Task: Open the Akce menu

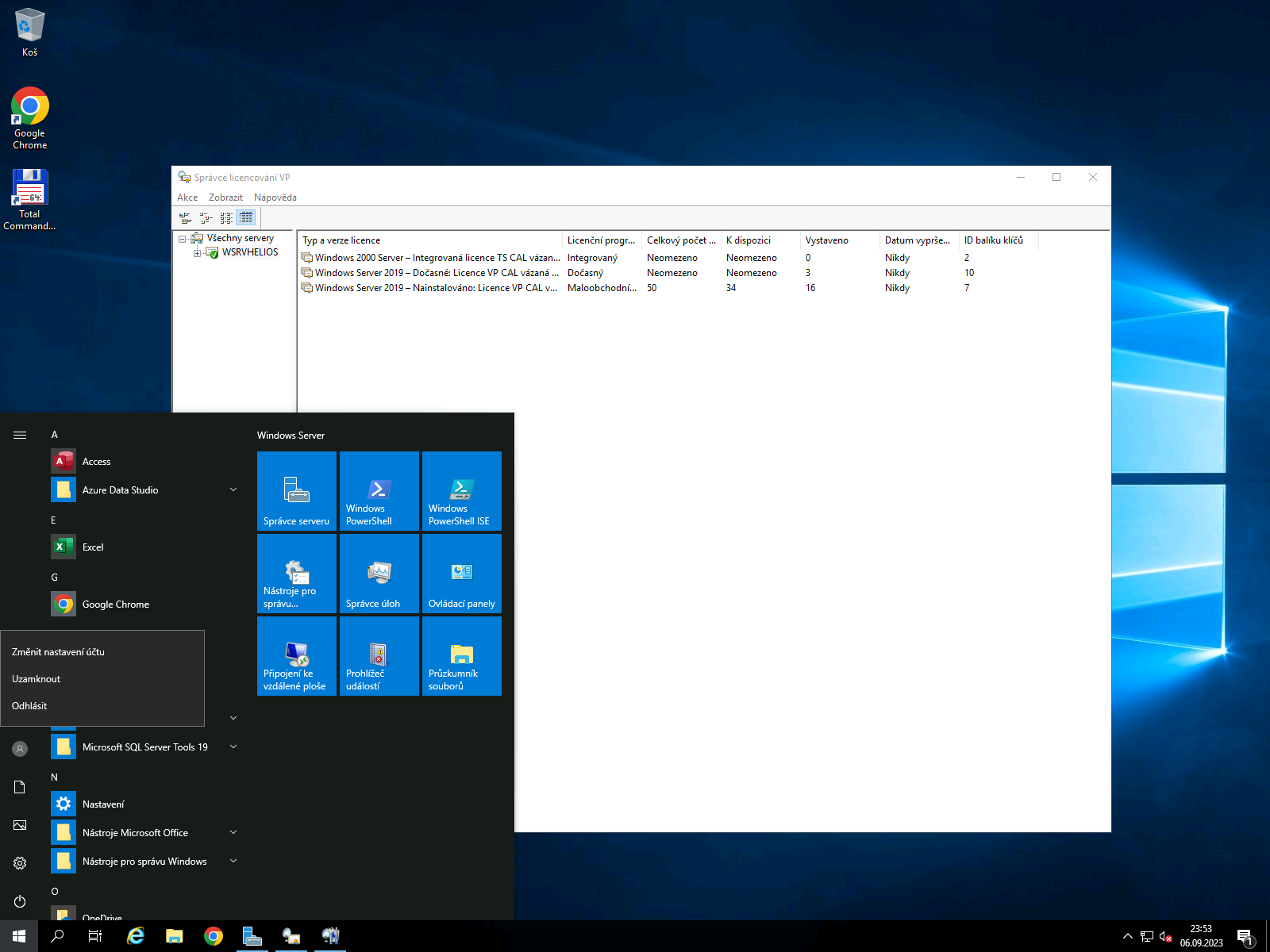Action: (x=187, y=198)
